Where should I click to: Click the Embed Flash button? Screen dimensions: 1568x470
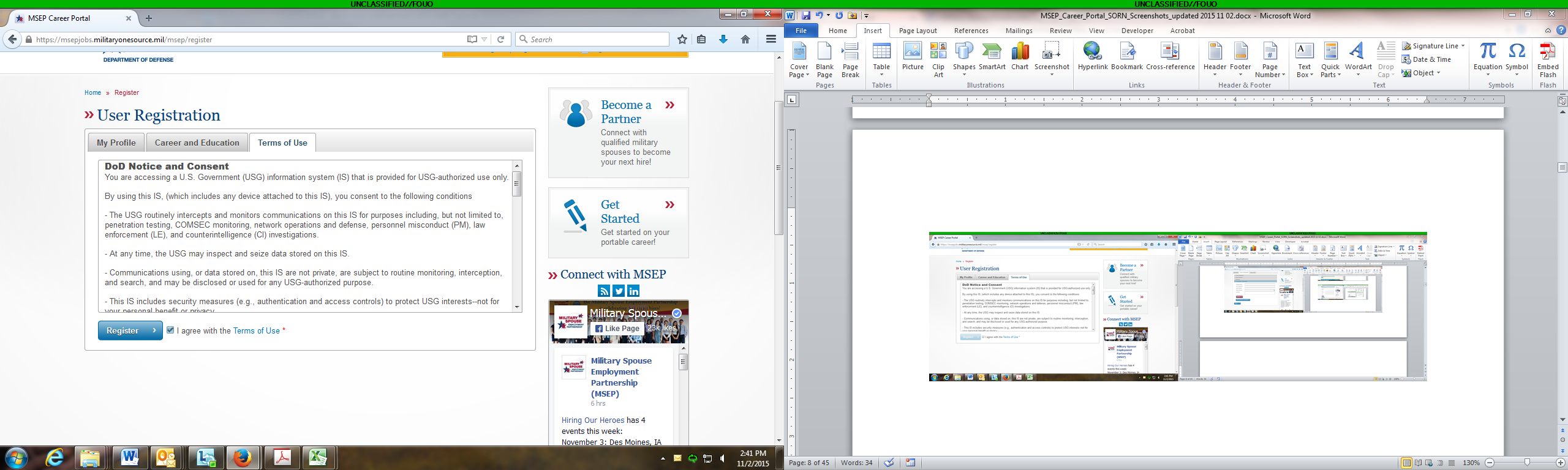[1548, 59]
